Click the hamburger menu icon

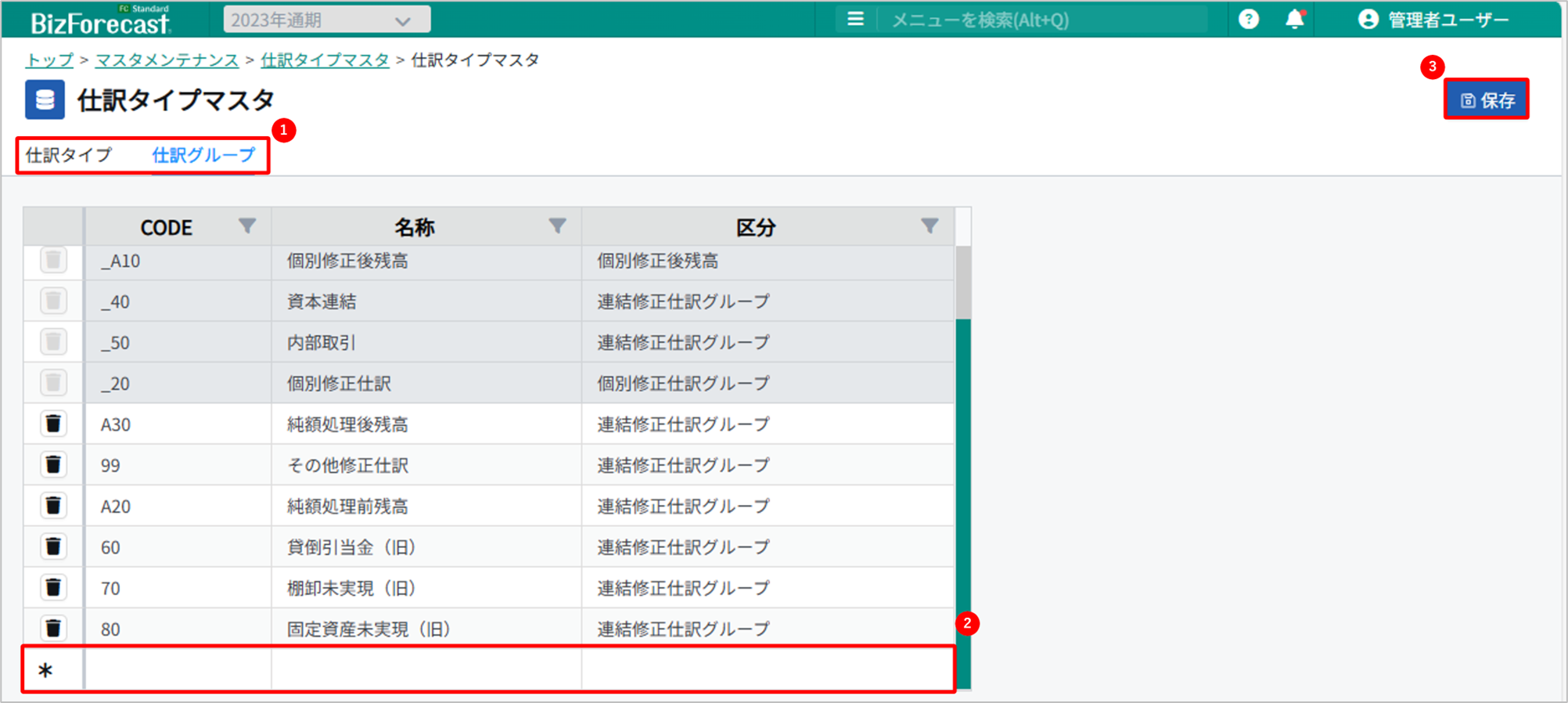[855, 19]
